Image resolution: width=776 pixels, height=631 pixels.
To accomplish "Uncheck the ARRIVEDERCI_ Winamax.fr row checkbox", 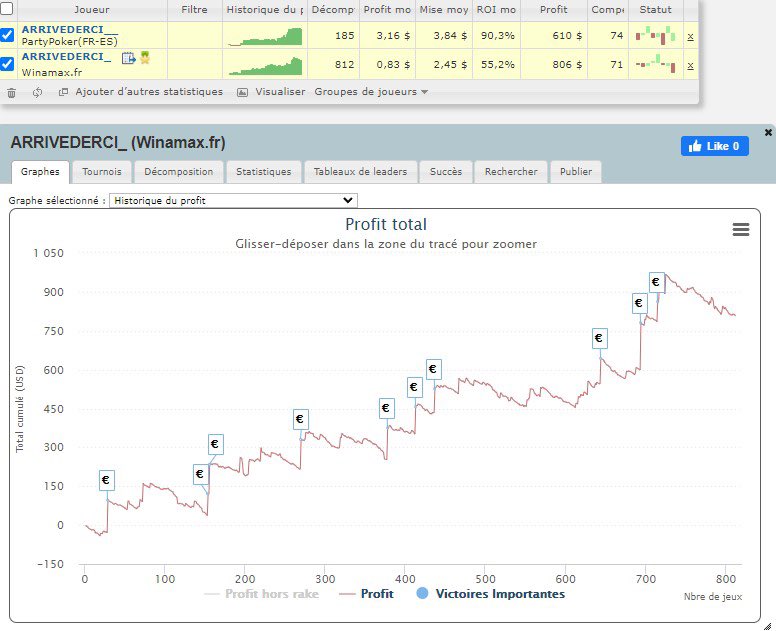I will pyautogui.click(x=7, y=64).
